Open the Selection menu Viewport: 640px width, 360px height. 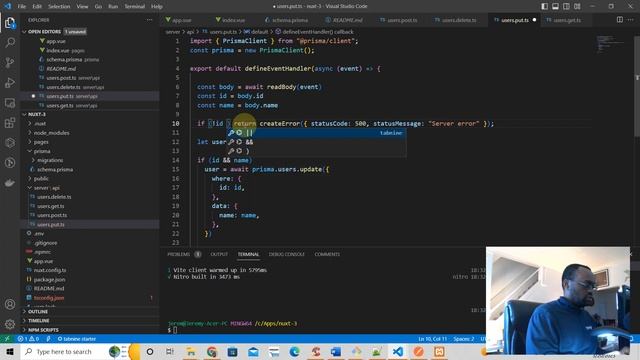(59, 6)
